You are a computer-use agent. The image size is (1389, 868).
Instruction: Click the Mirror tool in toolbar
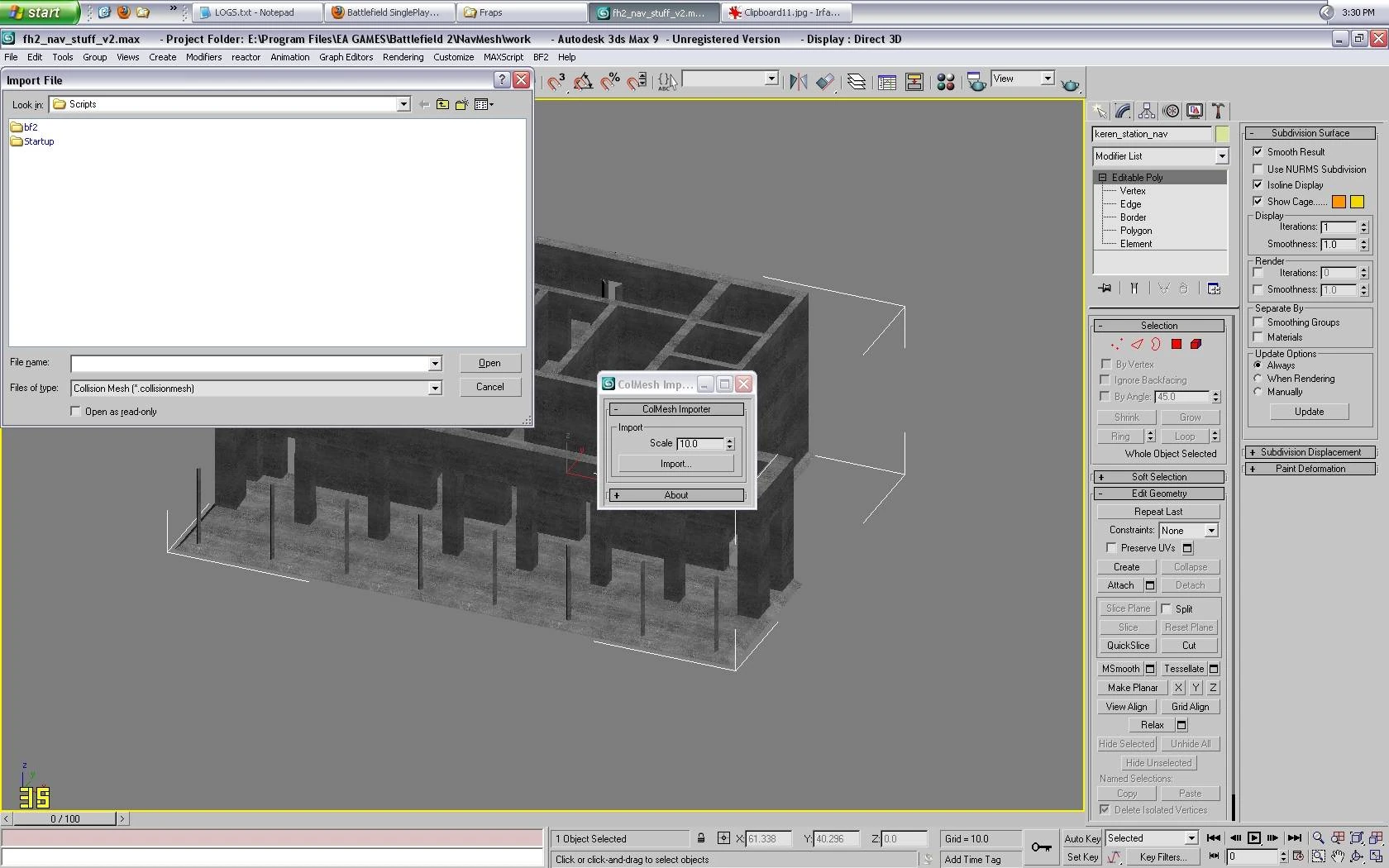[798, 81]
